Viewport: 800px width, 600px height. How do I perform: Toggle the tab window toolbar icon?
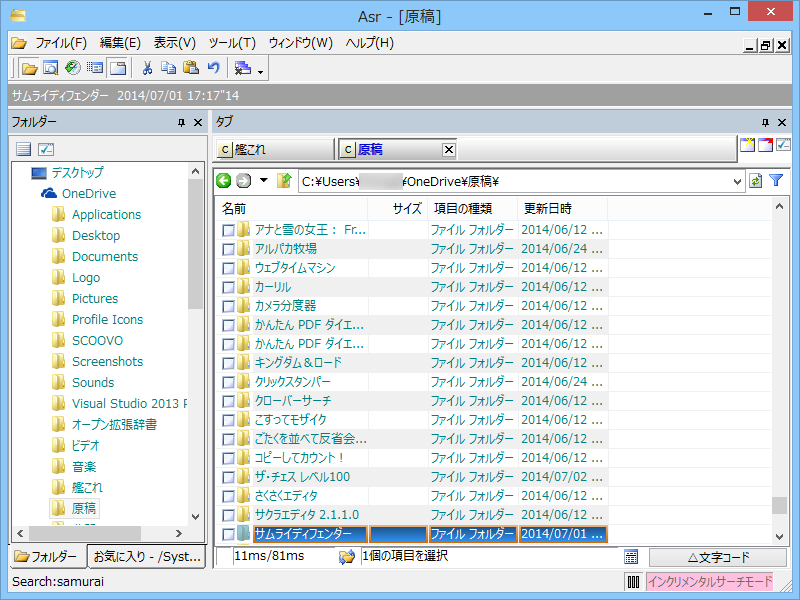click(118, 68)
